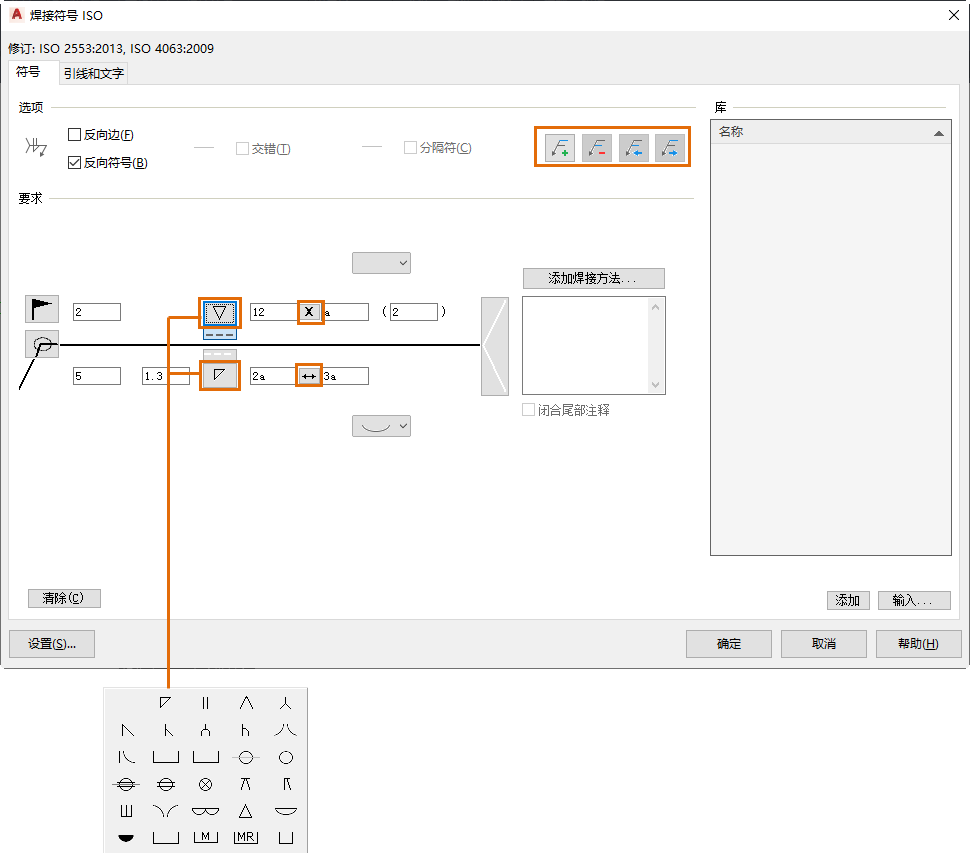Select the M permanent backing symbol
Screen dimensions: 970x861
click(x=205, y=837)
